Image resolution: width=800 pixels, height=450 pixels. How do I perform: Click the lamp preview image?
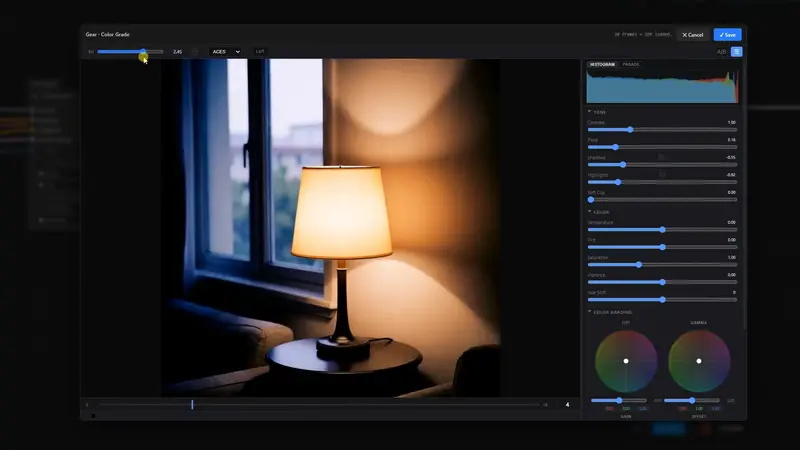coord(331,228)
